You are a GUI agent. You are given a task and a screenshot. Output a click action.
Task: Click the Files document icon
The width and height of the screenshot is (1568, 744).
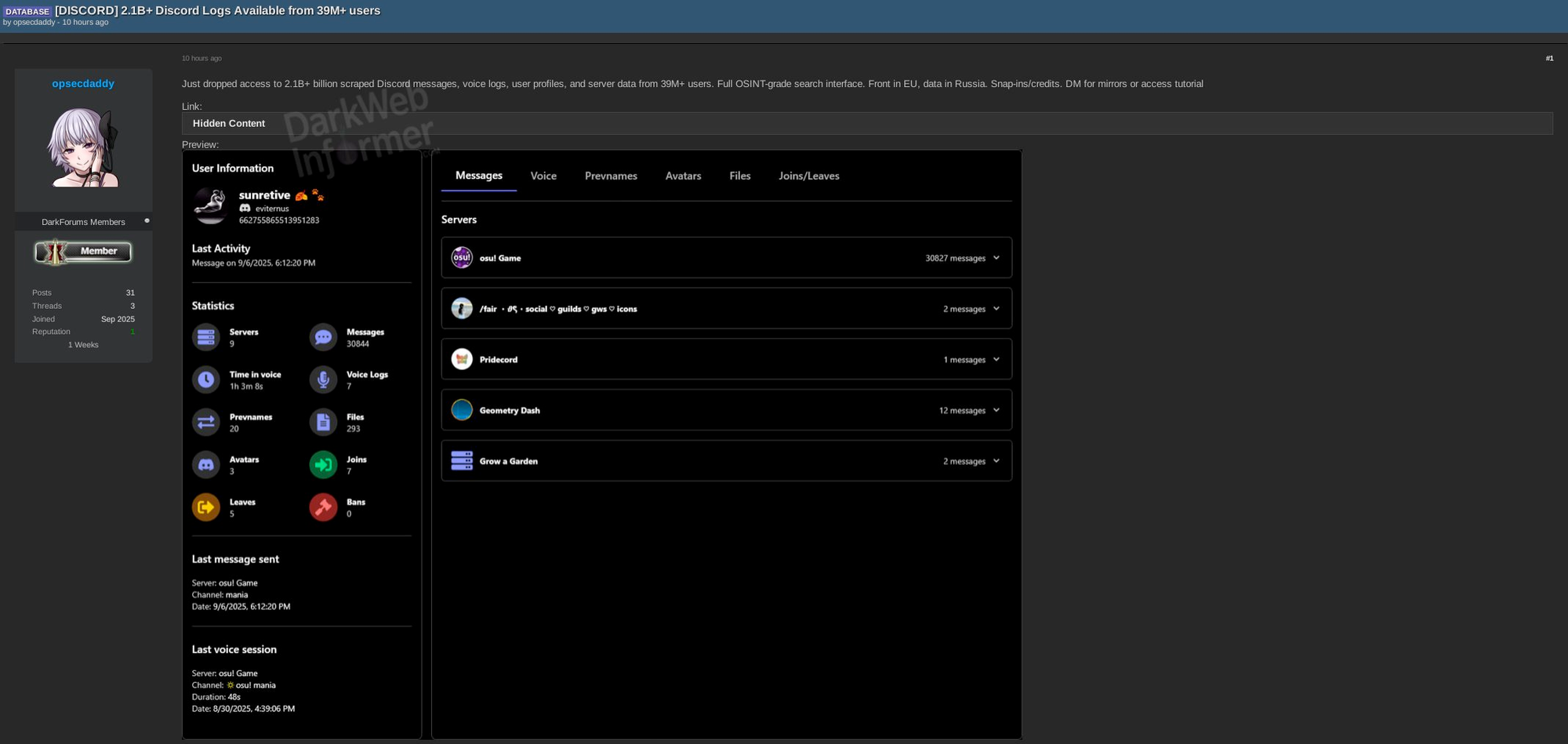(x=323, y=423)
